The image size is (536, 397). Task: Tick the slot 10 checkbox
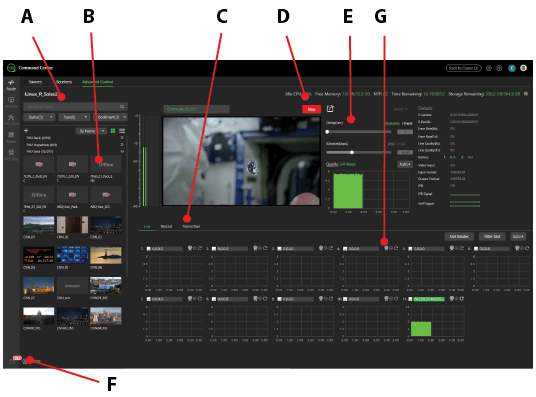point(345,299)
